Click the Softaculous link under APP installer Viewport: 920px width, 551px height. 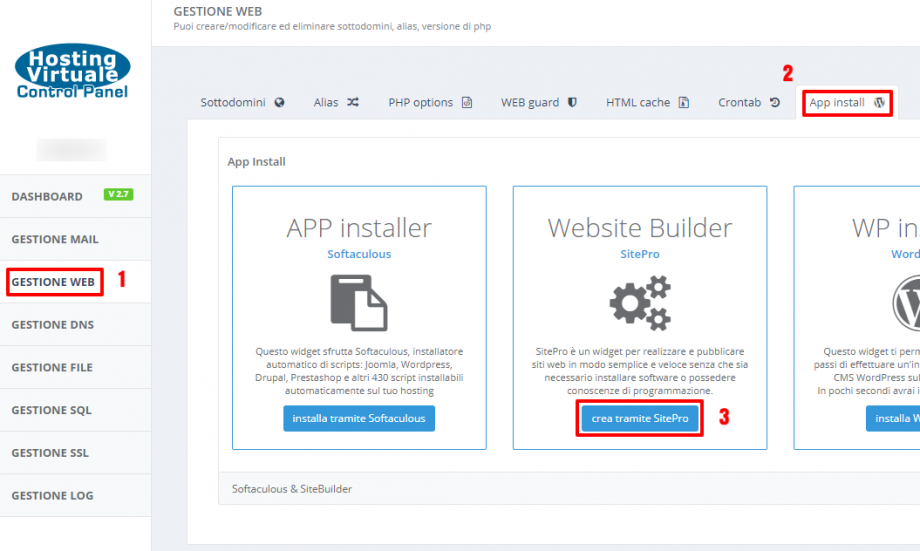[x=359, y=254]
